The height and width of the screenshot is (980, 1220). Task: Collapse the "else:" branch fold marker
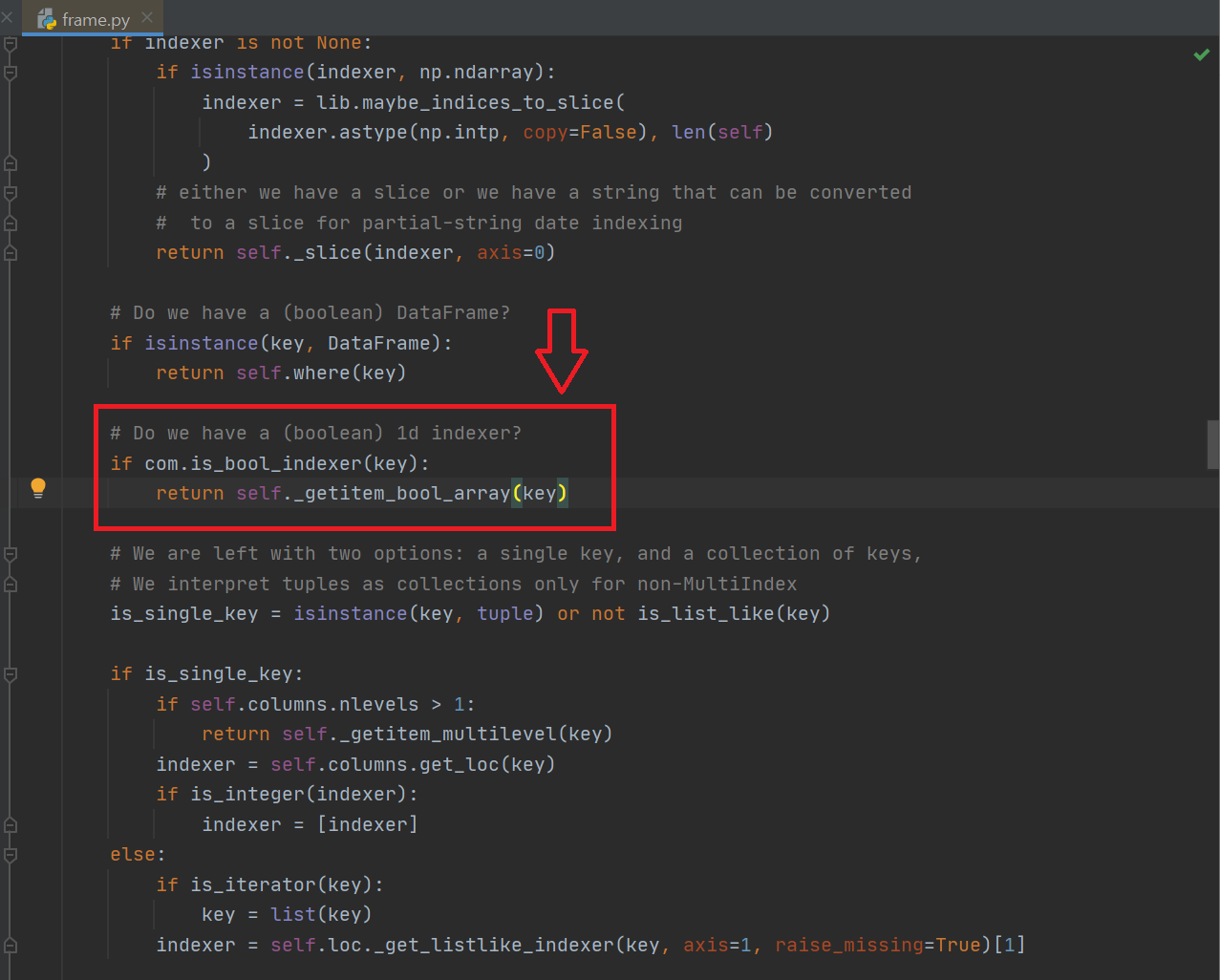click(10, 855)
